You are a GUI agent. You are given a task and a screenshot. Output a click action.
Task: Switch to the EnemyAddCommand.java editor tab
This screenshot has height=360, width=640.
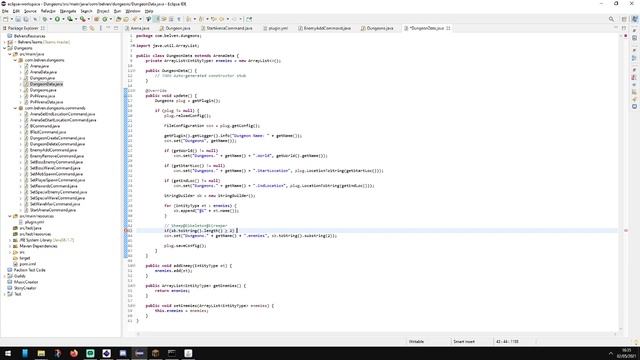(x=325, y=28)
